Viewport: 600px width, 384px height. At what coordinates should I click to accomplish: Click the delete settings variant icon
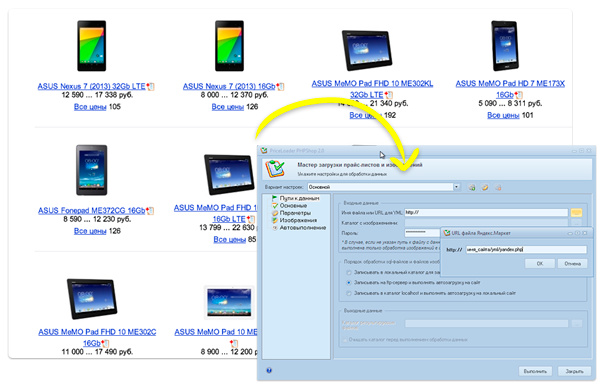coord(498,187)
